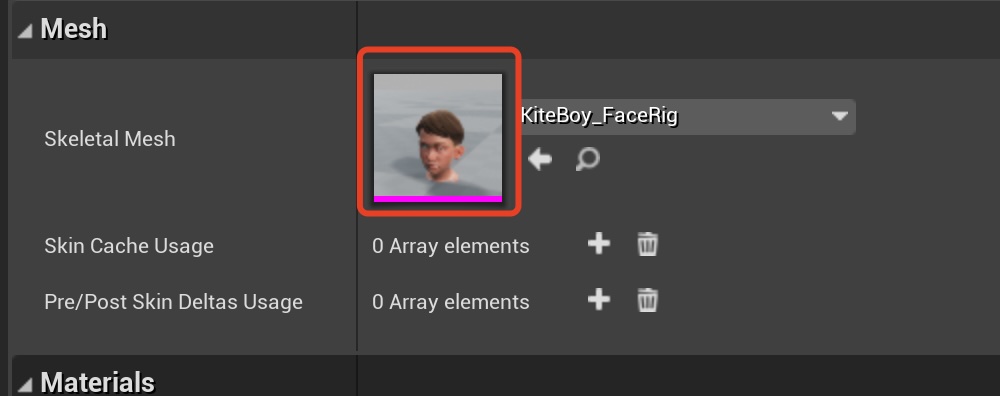Add an element to Skin Cache Usage

point(598,244)
